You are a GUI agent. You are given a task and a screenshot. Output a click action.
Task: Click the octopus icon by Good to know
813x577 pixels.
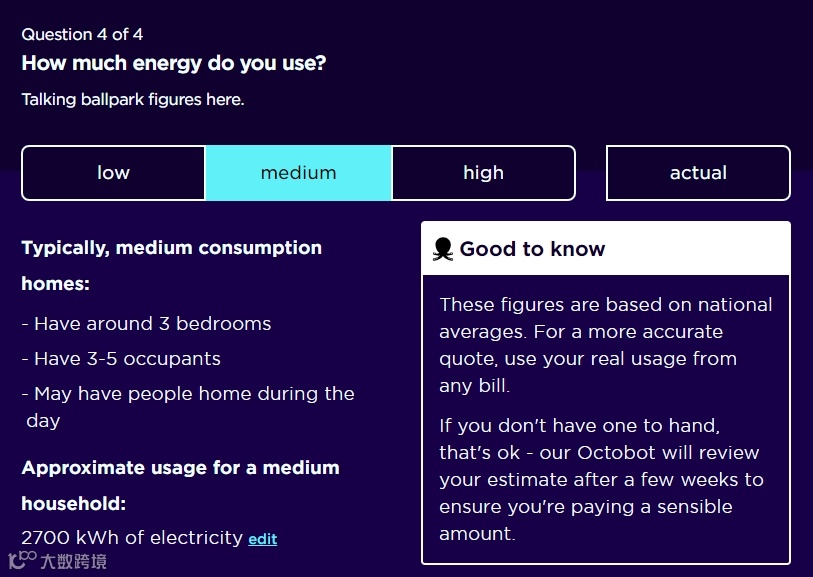tap(442, 249)
